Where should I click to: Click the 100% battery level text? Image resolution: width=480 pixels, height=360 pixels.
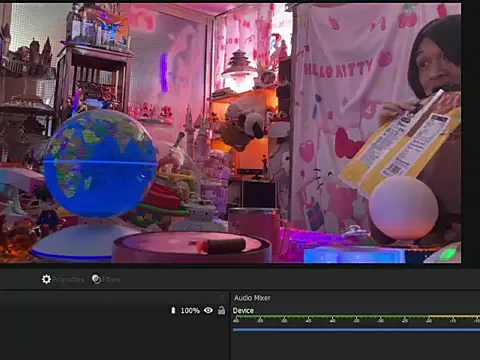click(x=190, y=311)
